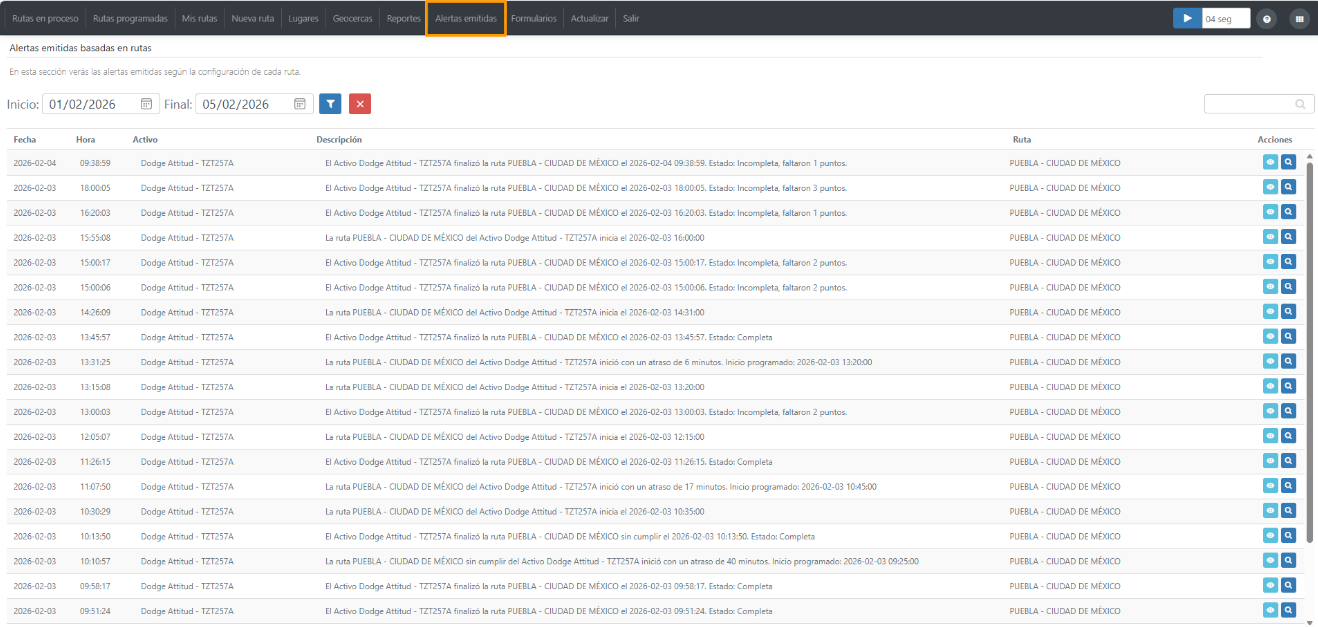
Task: Start the auto-refresh play button
Action: point(1187,18)
